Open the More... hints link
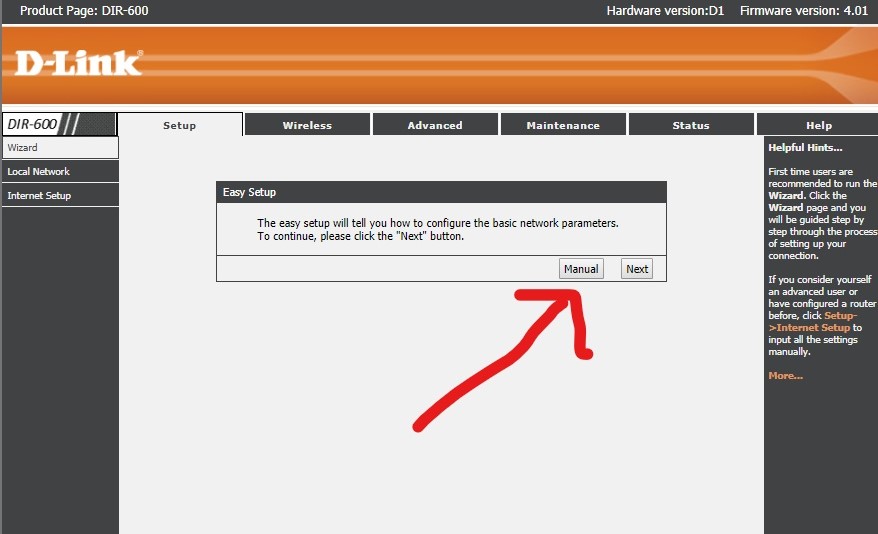The width and height of the screenshot is (878, 534). 786,376
